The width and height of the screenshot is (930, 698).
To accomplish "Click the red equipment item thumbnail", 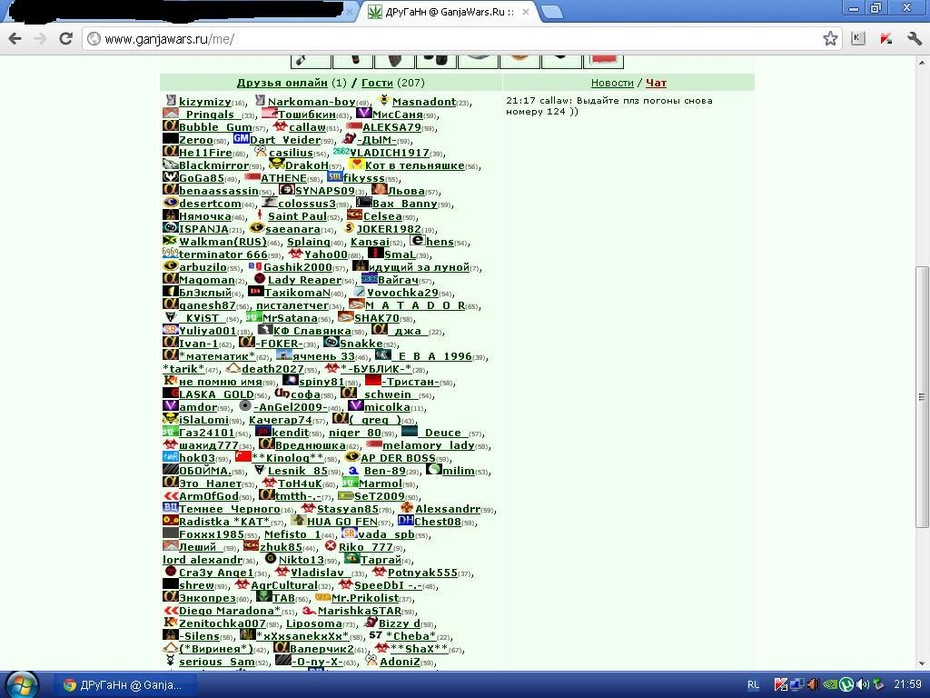I will 603,60.
